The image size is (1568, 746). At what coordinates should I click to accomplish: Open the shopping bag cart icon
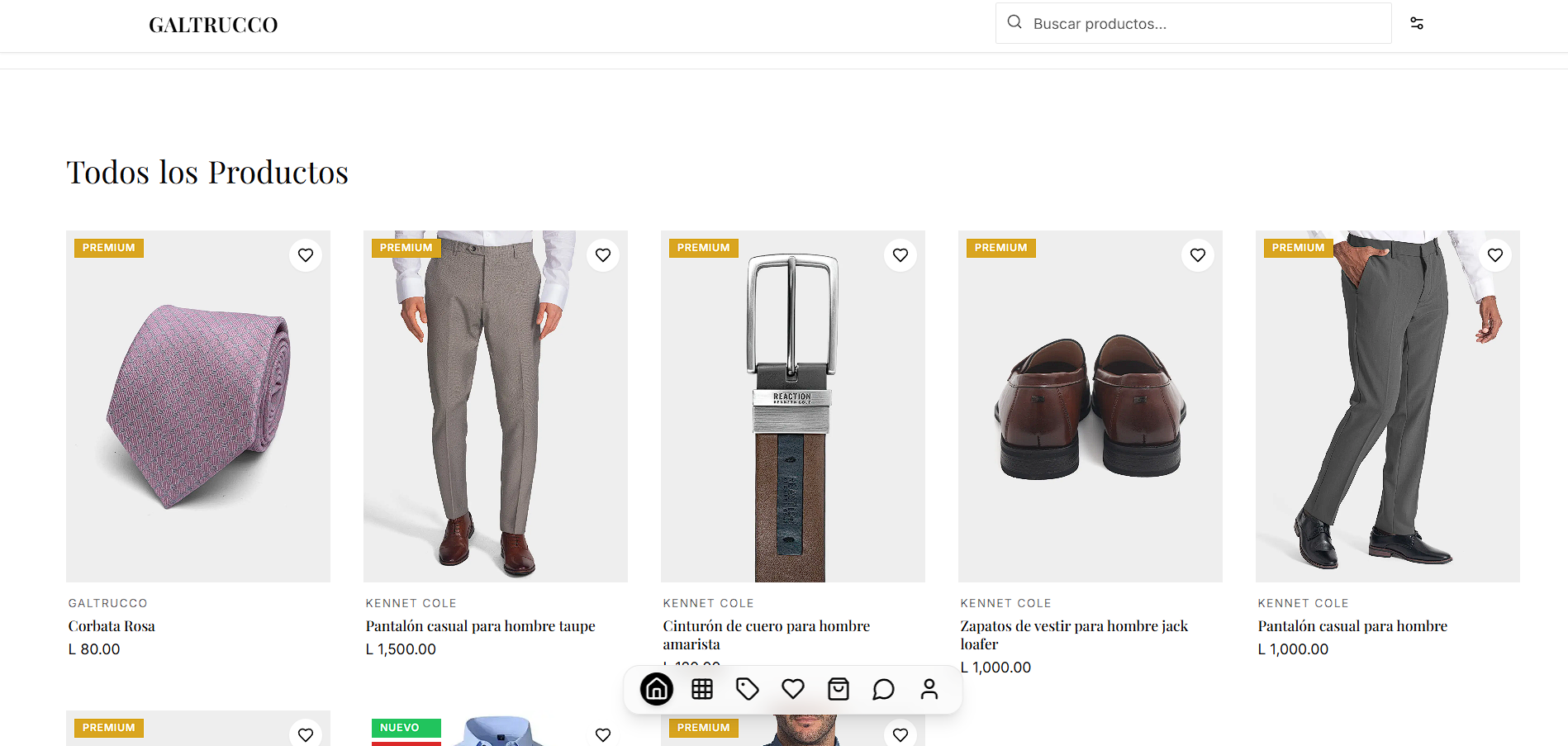(x=839, y=689)
